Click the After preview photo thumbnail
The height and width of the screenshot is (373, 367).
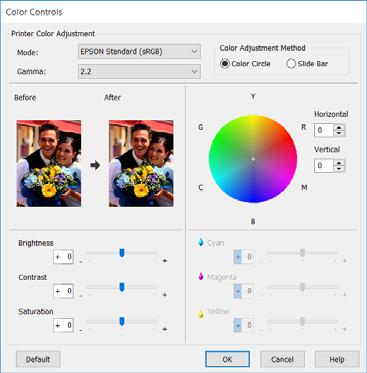pyautogui.click(x=141, y=163)
